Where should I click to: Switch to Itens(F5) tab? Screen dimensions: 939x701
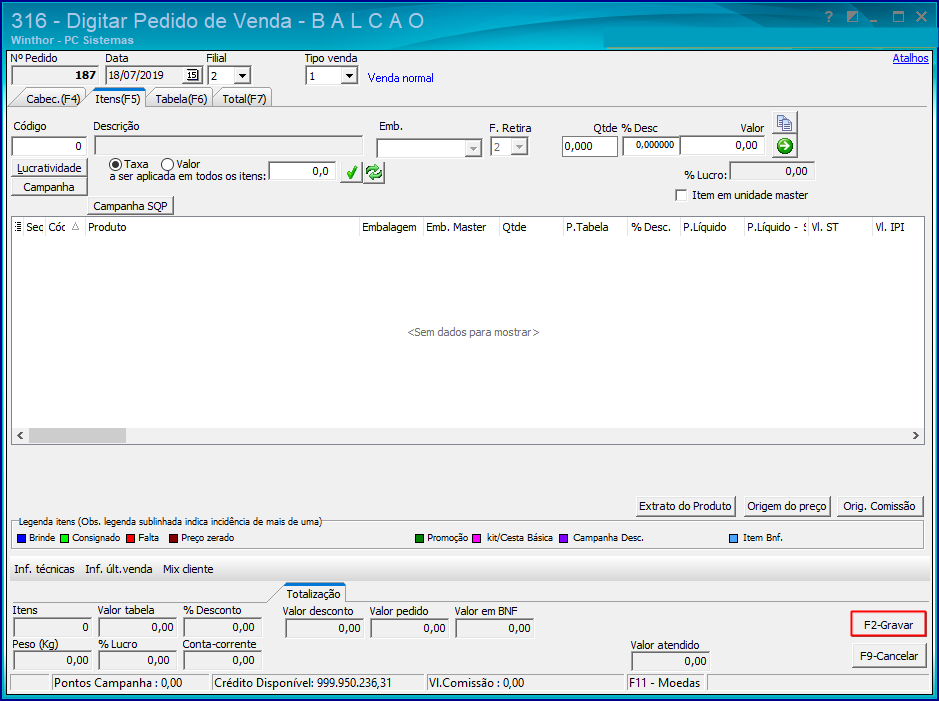117,99
